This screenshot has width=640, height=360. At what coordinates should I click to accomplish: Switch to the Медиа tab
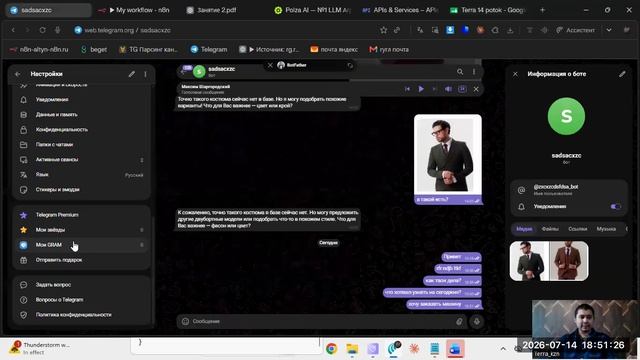[524, 229]
